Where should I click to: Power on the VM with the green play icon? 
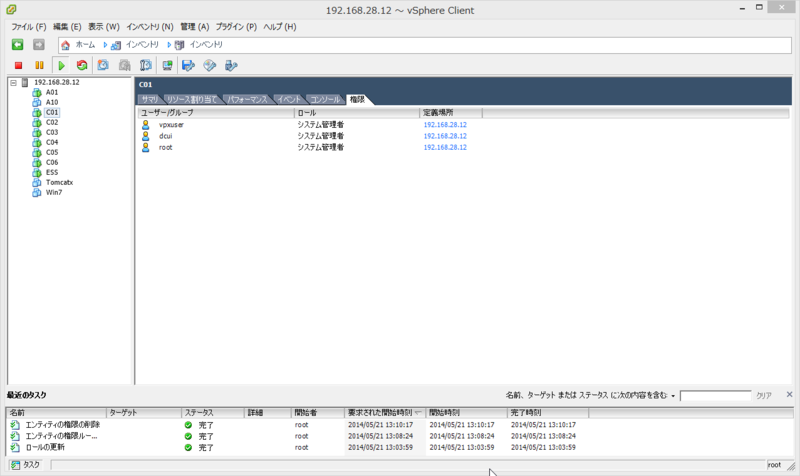tap(61, 65)
